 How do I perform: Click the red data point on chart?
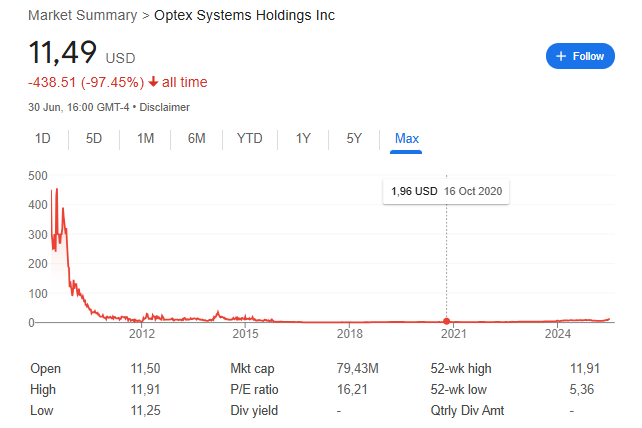[446, 320]
